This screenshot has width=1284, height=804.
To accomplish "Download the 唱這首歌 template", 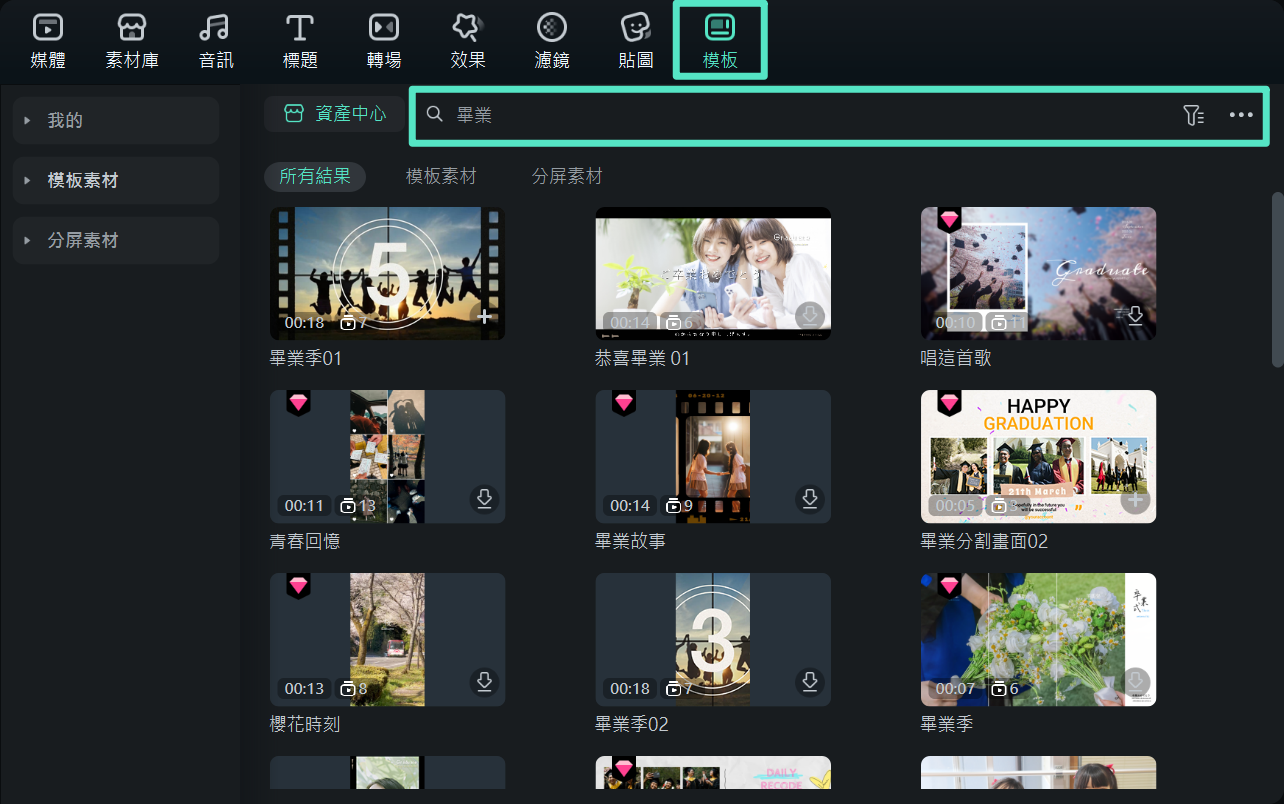I will [1135, 316].
